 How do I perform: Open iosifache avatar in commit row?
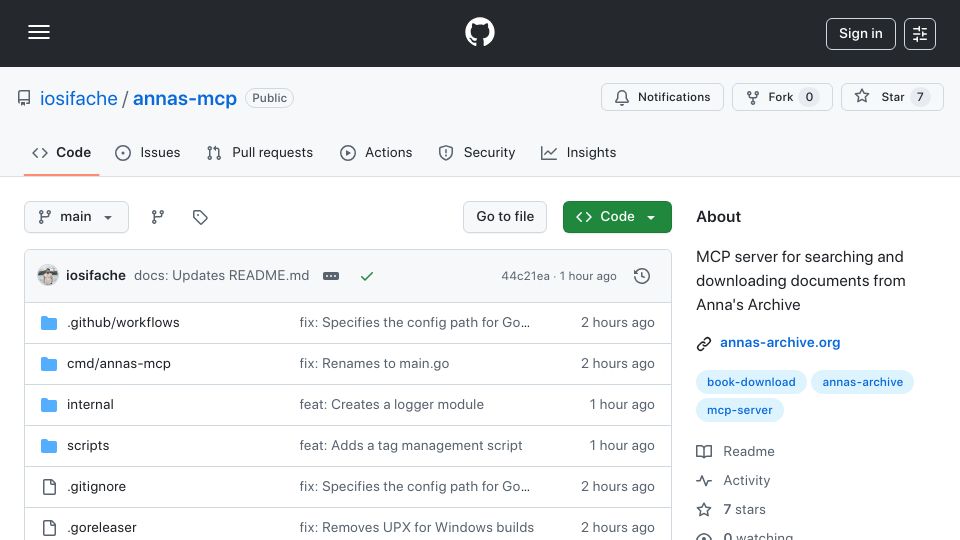[48, 276]
